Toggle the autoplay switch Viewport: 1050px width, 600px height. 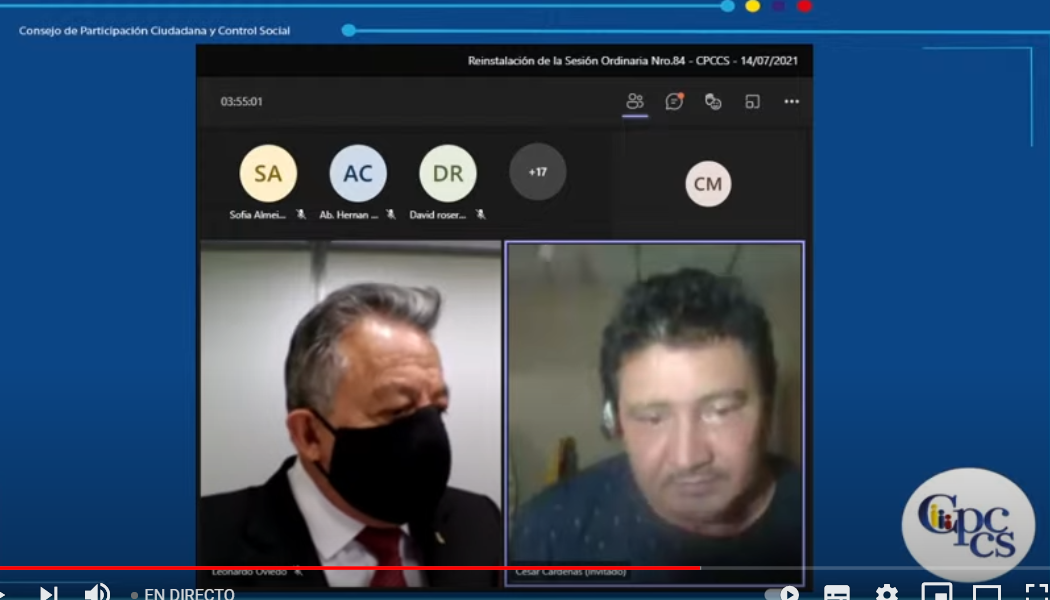781,593
